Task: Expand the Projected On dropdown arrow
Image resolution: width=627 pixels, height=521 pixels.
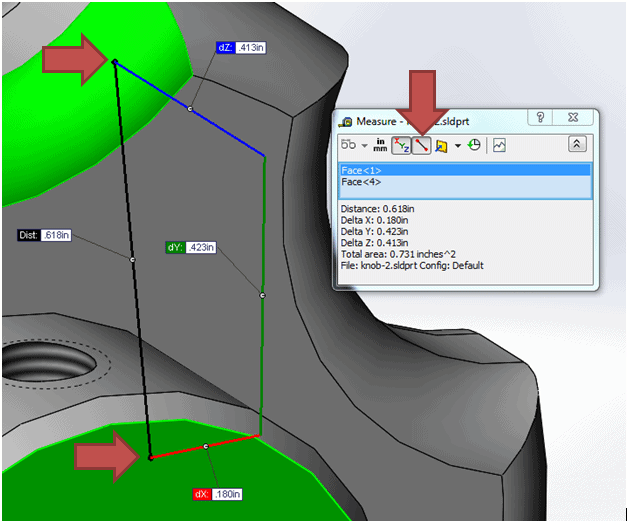Action: 457,146
